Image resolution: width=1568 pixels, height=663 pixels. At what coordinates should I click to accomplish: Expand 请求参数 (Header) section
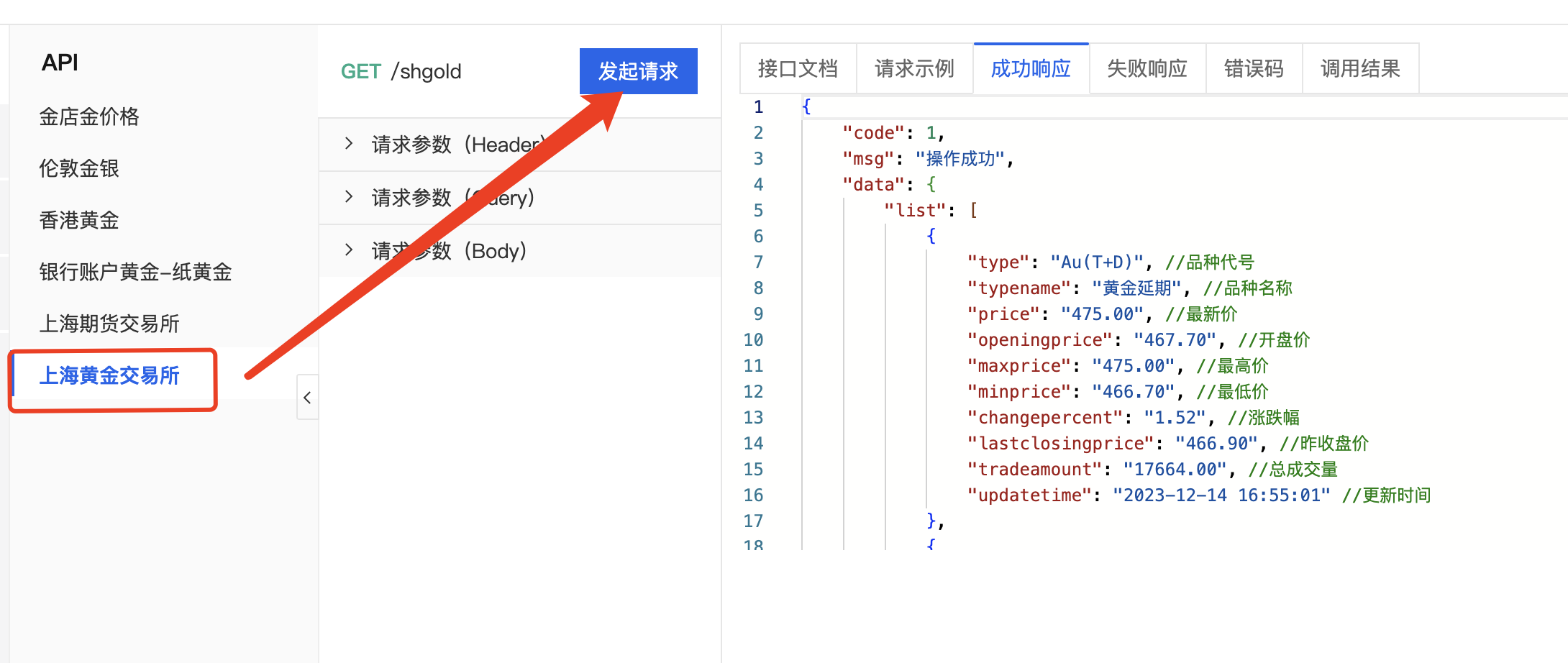click(519, 145)
